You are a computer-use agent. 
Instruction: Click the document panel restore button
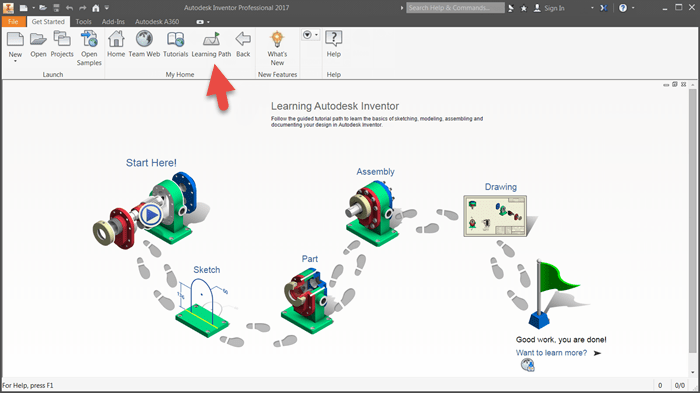click(x=675, y=84)
